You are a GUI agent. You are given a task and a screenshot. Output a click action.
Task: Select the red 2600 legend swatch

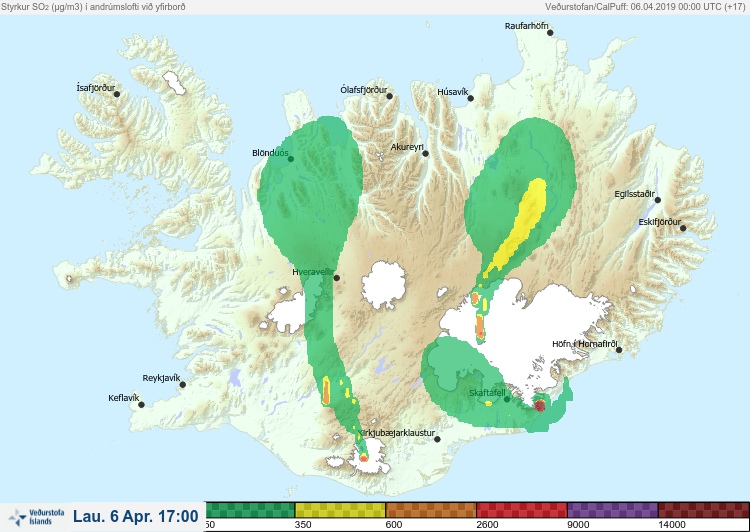coord(522,510)
